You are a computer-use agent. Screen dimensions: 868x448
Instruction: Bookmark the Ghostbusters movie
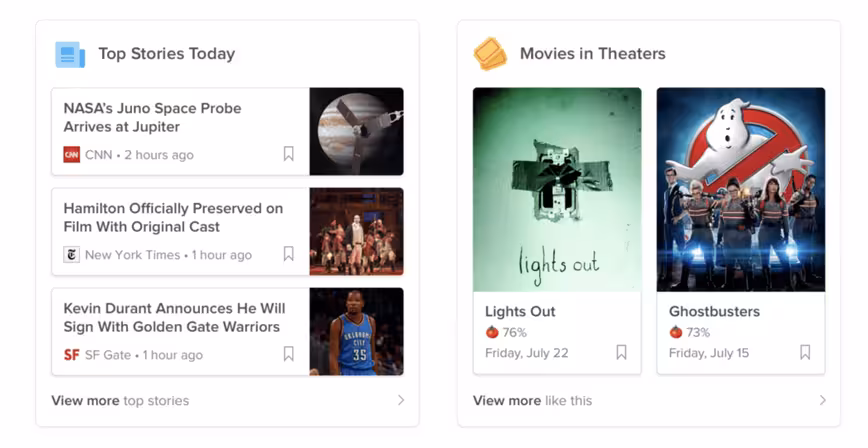[x=805, y=352]
